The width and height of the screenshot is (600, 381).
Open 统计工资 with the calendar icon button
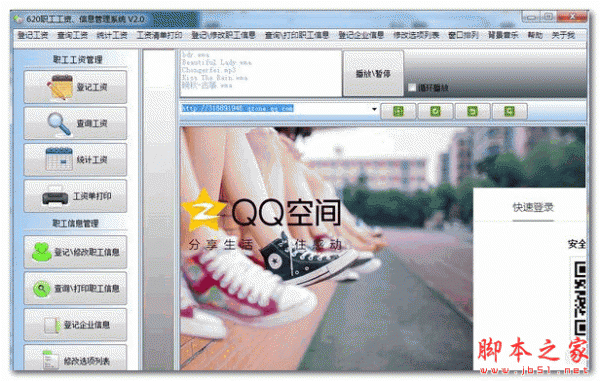click(x=75, y=160)
